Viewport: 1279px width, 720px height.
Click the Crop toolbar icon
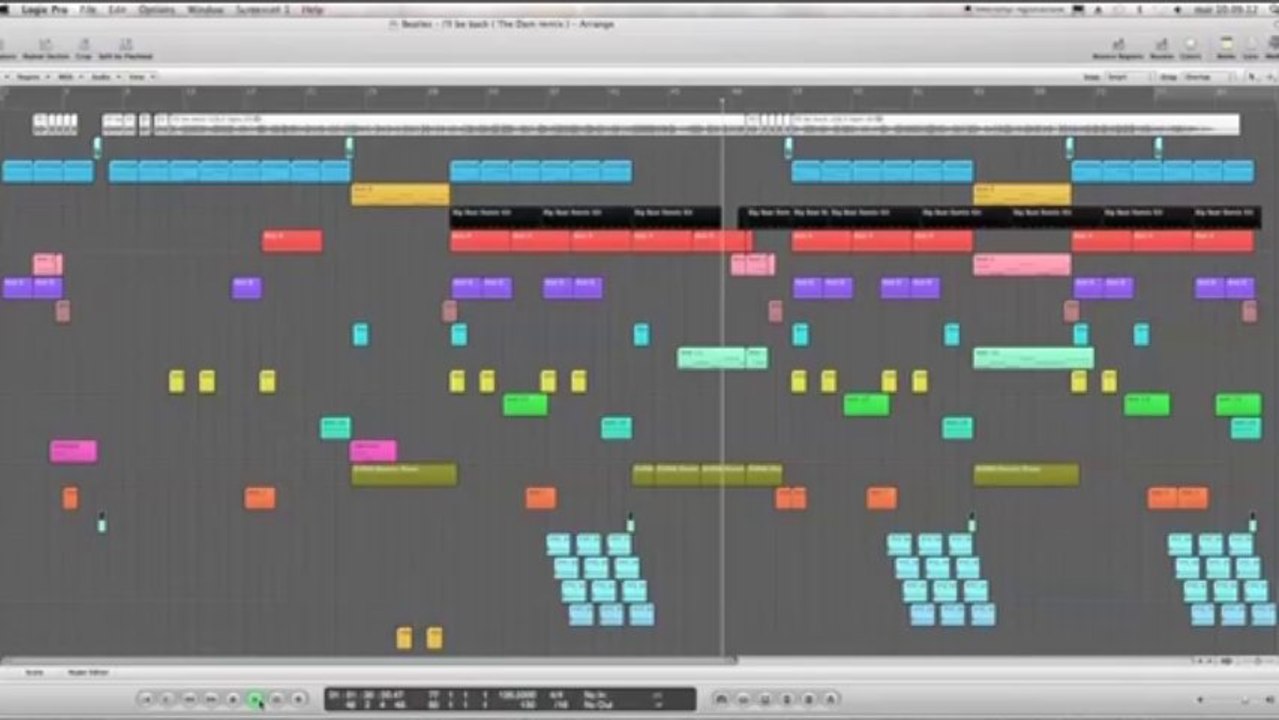pyautogui.click(x=84, y=48)
